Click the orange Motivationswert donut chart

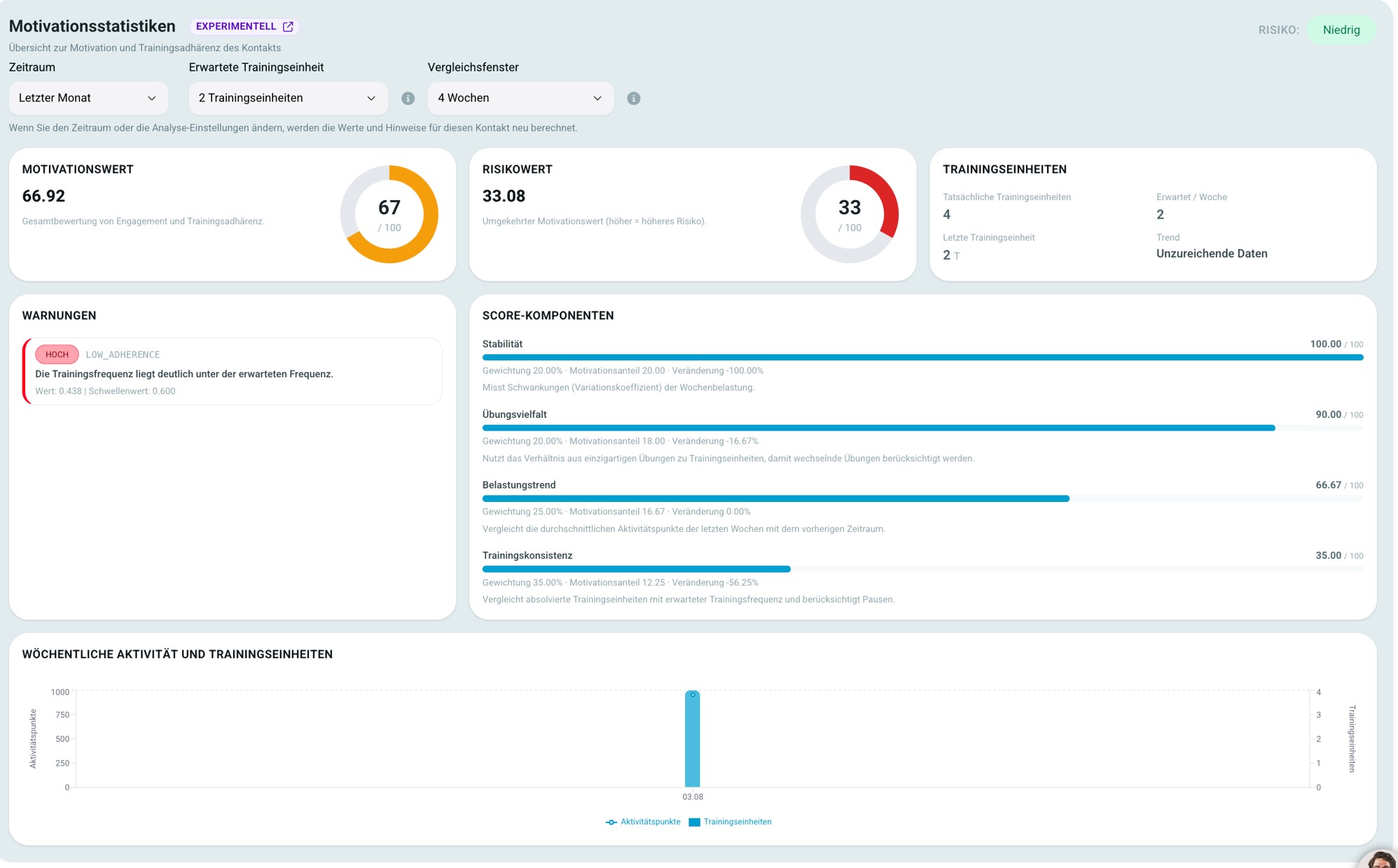pos(389,214)
